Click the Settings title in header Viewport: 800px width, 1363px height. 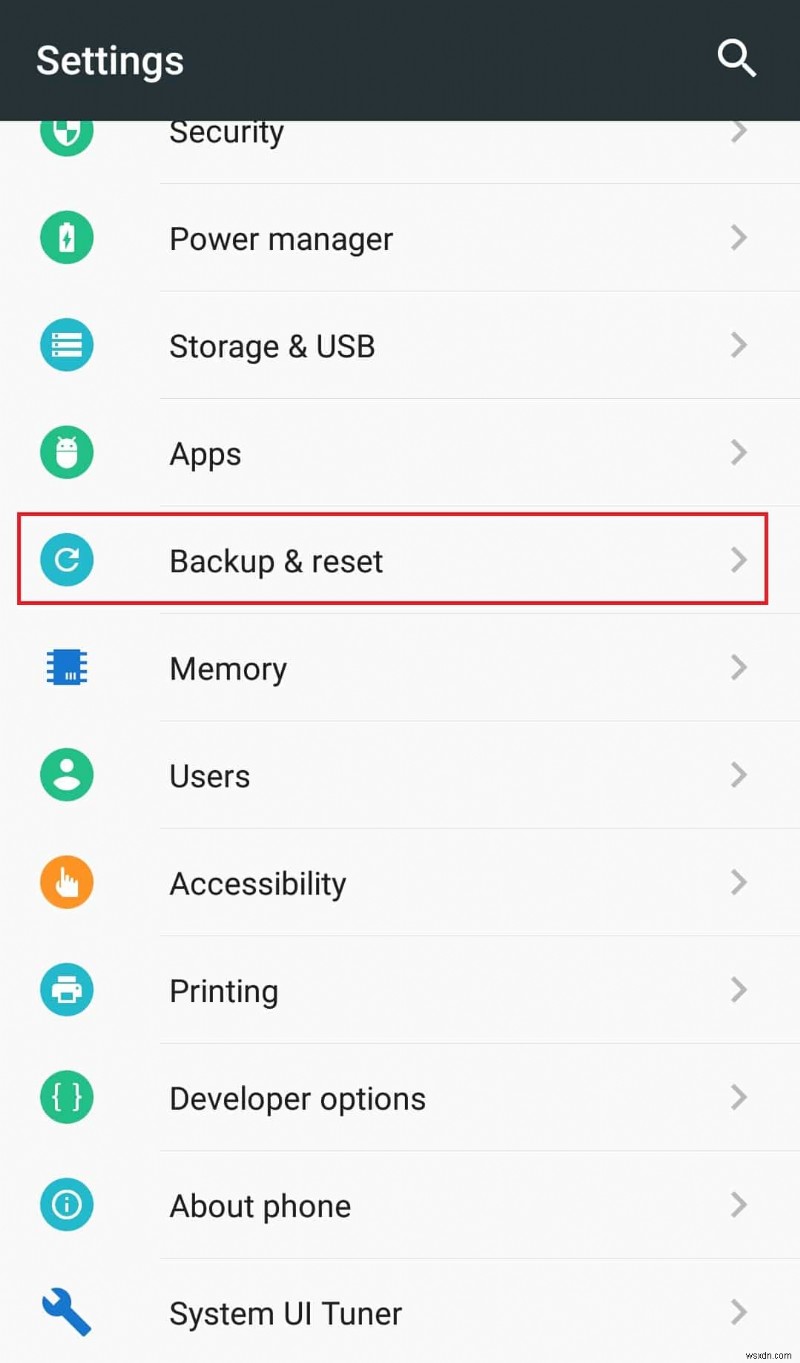point(110,60)
